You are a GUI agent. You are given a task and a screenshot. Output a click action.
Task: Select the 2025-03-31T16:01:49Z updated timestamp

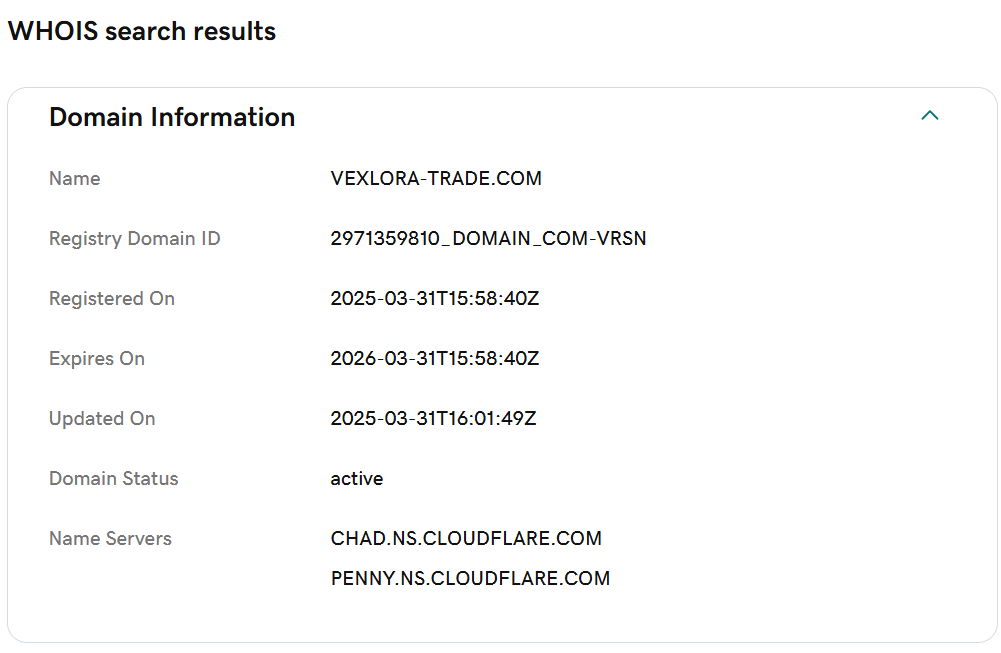[433, 419]
